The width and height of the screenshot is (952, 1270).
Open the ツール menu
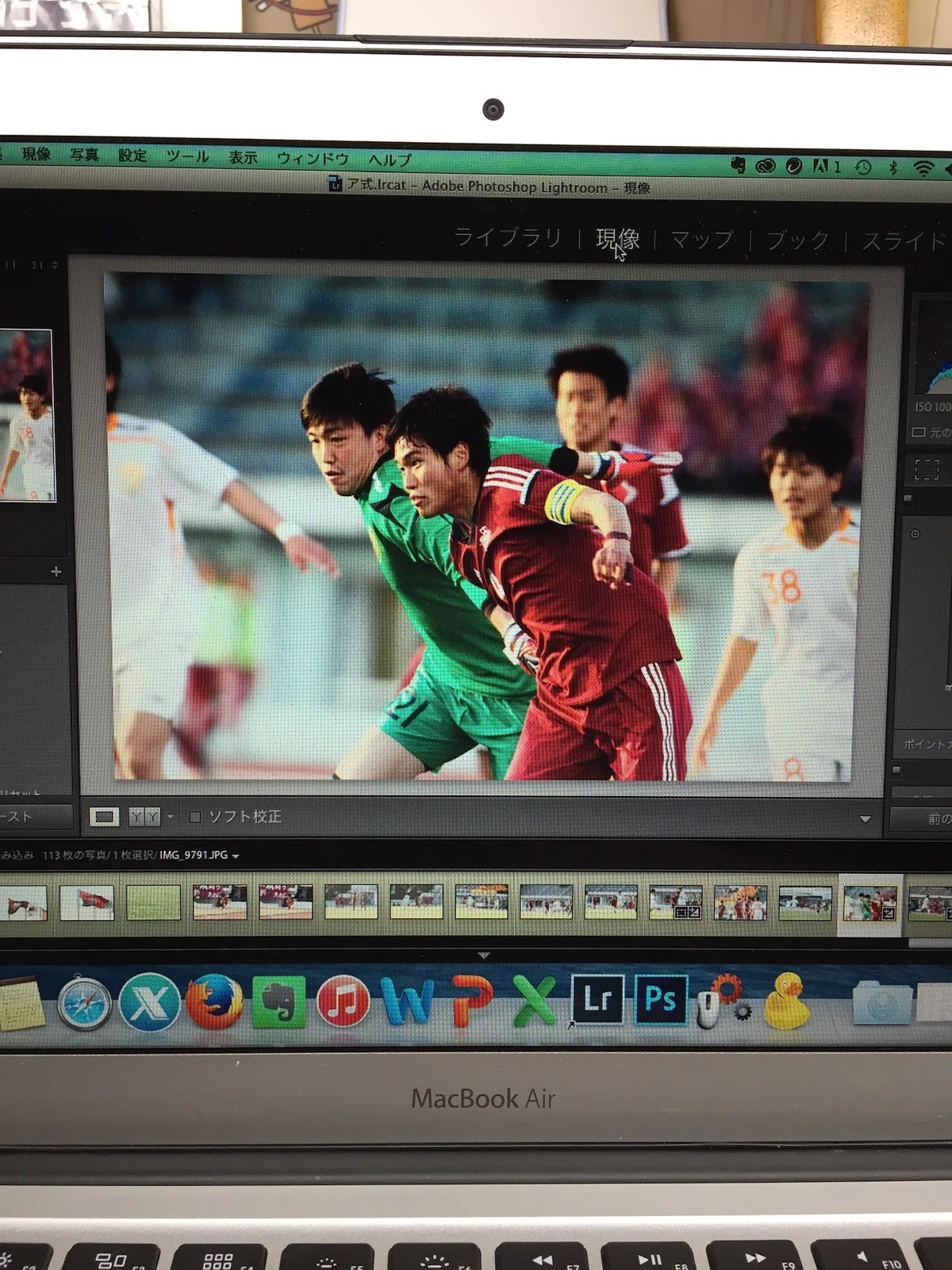coord(187,156)
